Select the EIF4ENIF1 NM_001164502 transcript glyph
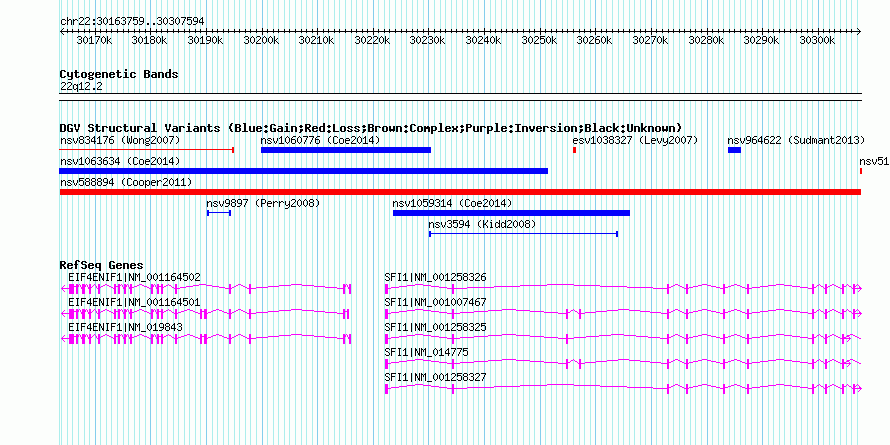 pos(206,289)
